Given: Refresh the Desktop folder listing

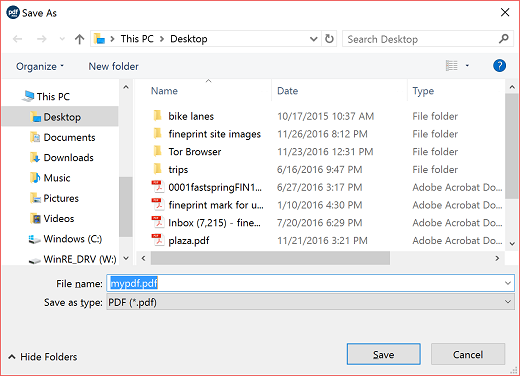Looking at the screenshot, I should tap(329, 39).
